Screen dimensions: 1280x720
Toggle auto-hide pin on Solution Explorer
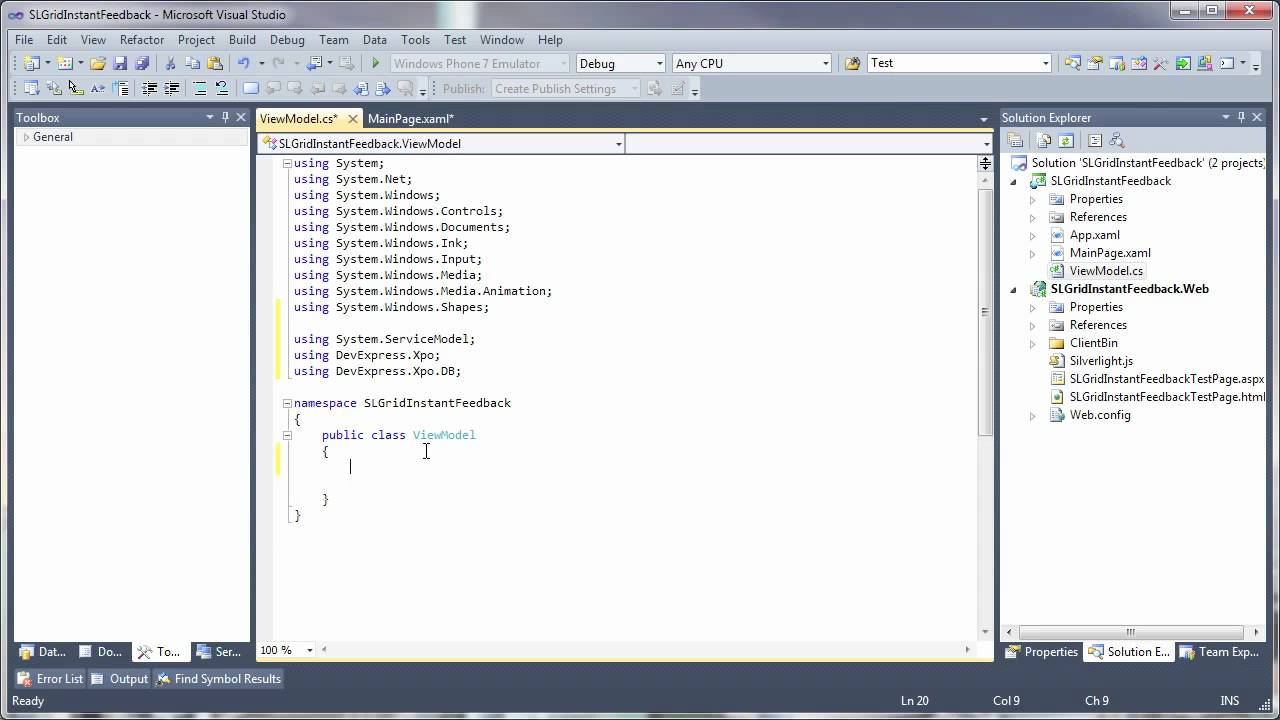[x=1241, y=117]
